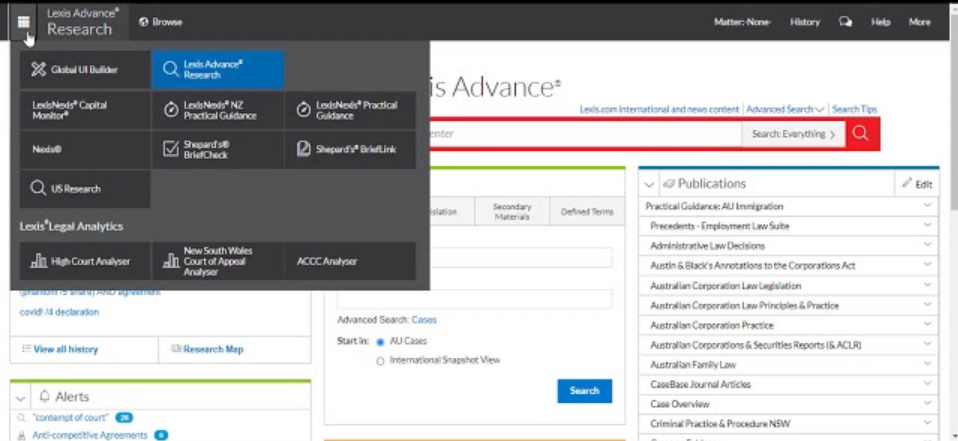Open CaseBase Journal Articles publication
The image size is (958, 441).
(700, 385)
